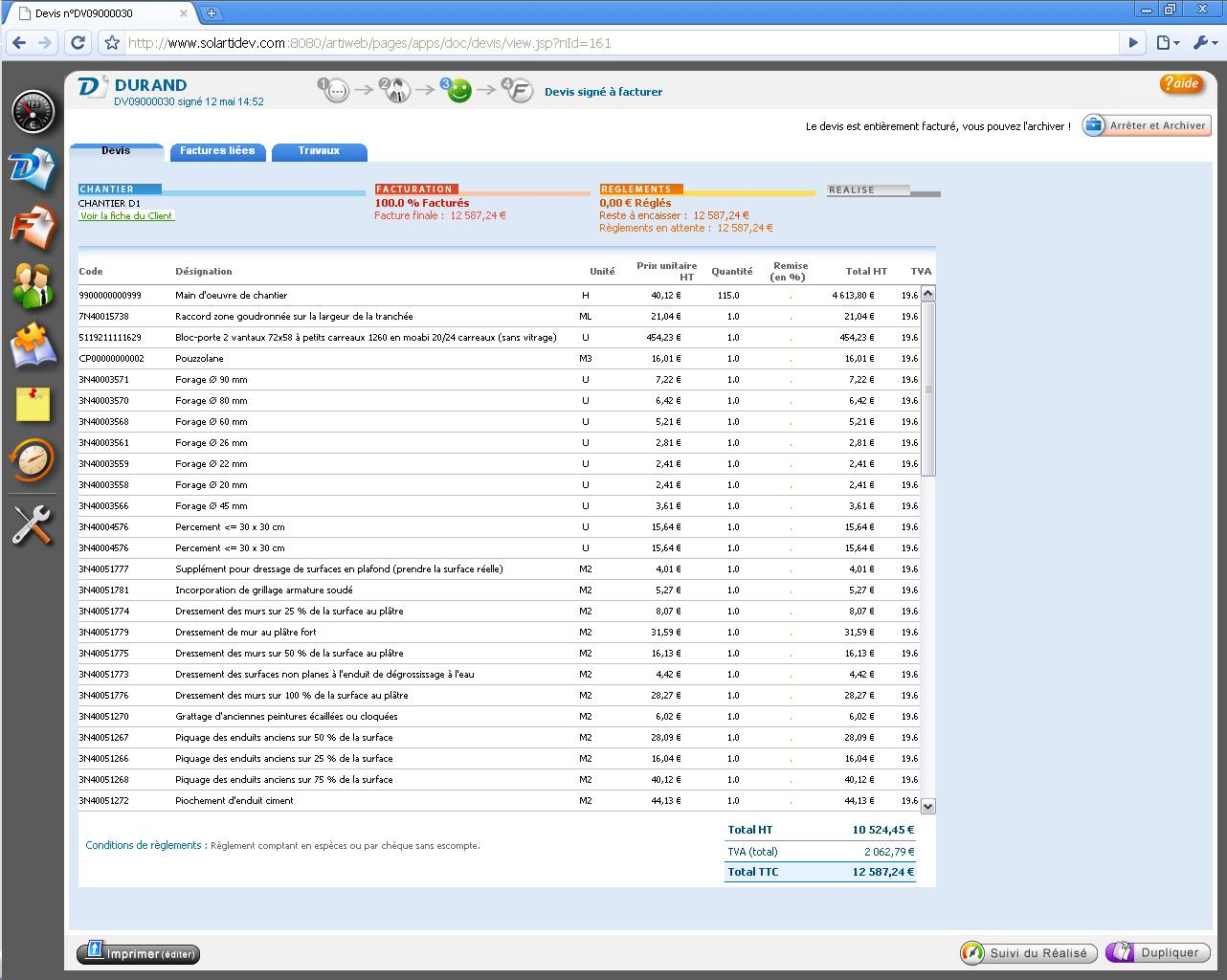
Task: Switch to the Factures liées tab
Action: pyautogui.click(x=217, y=151)
